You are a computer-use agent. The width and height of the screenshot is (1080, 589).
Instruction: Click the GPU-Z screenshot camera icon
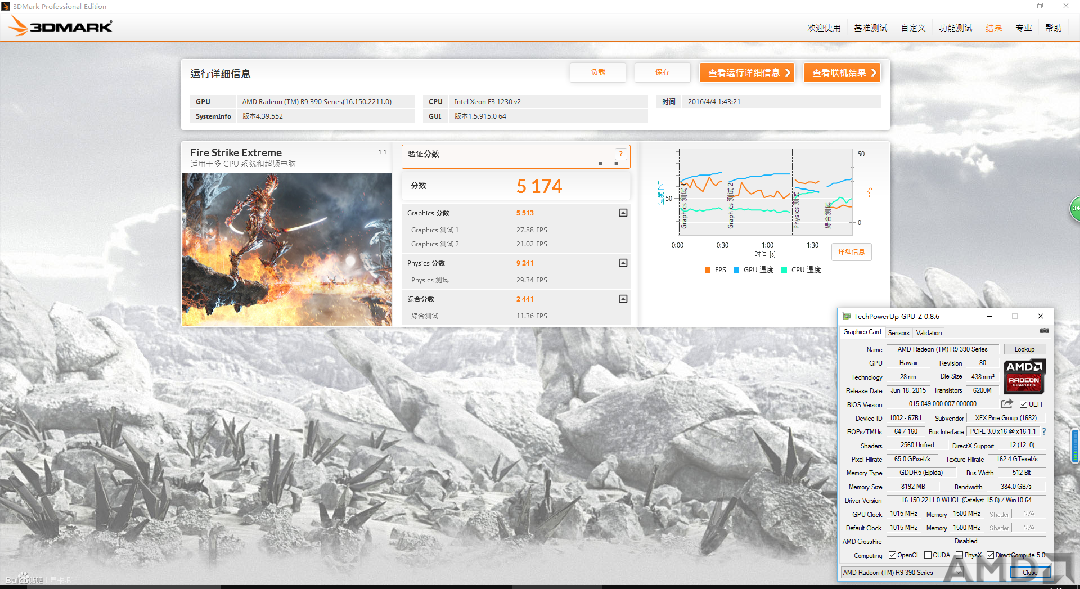(x=1044, y=331)
